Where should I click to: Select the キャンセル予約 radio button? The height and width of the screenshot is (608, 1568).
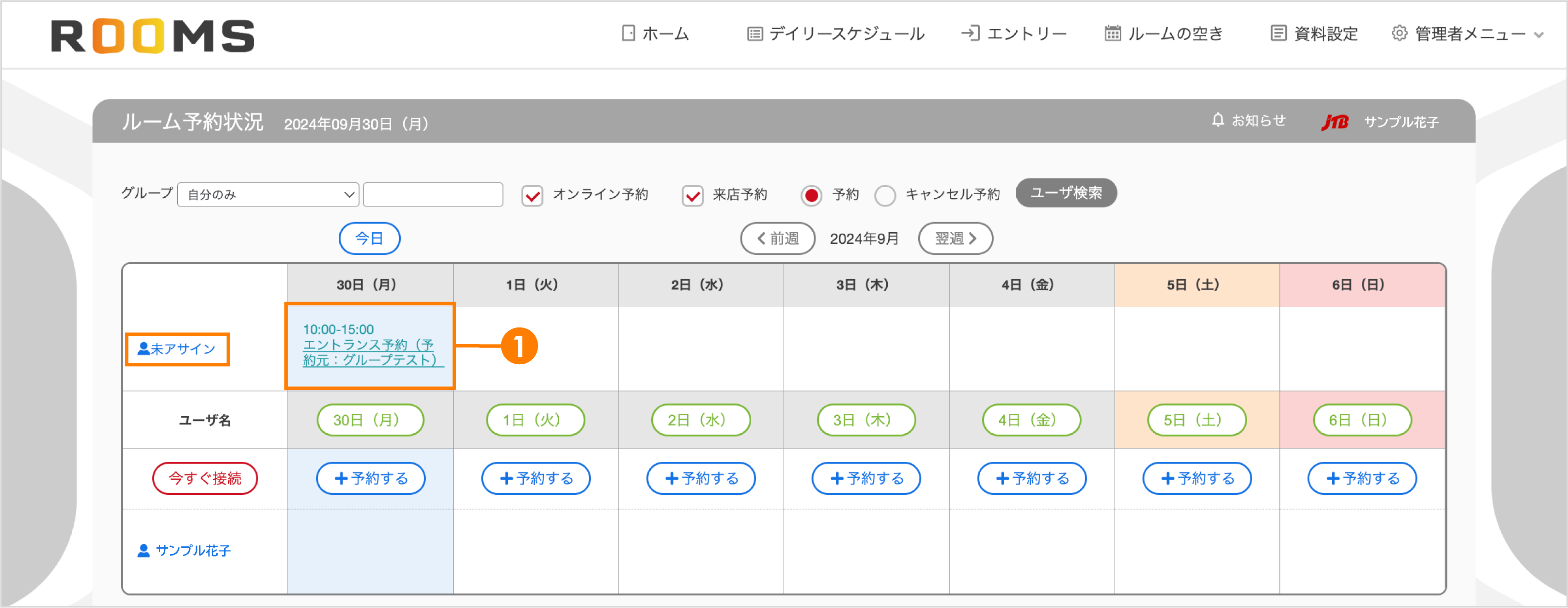coord(885,196)
